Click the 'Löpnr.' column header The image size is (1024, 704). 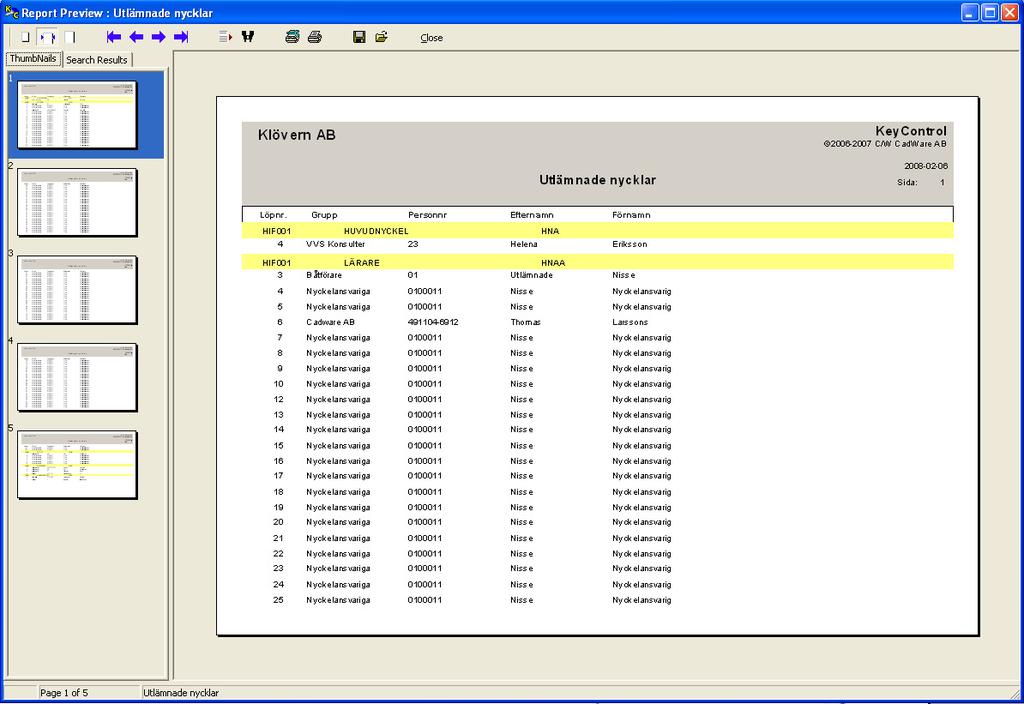coord(274,215)
